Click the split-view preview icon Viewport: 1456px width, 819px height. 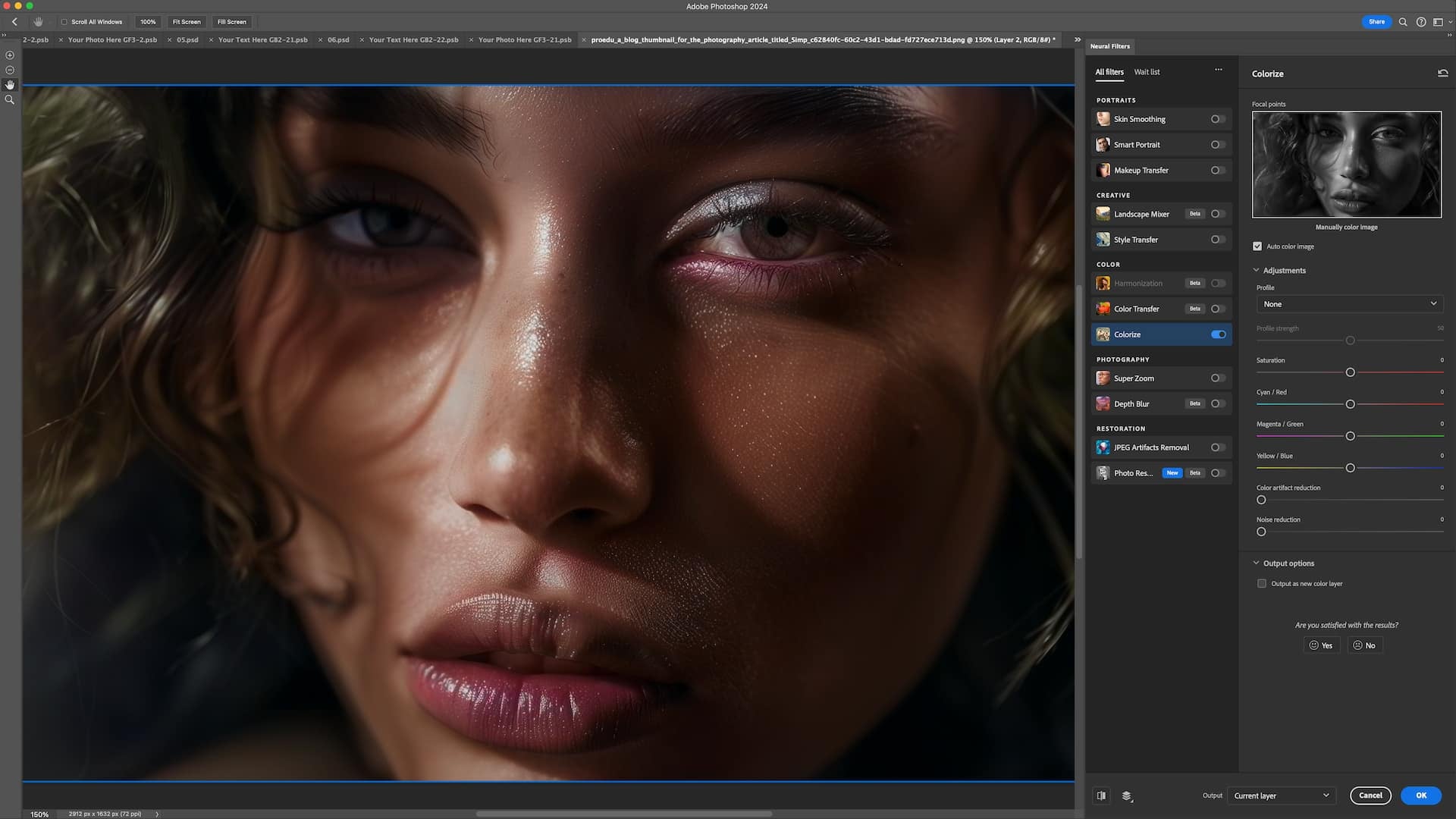pyautogui.click(x=1101, y=795)
